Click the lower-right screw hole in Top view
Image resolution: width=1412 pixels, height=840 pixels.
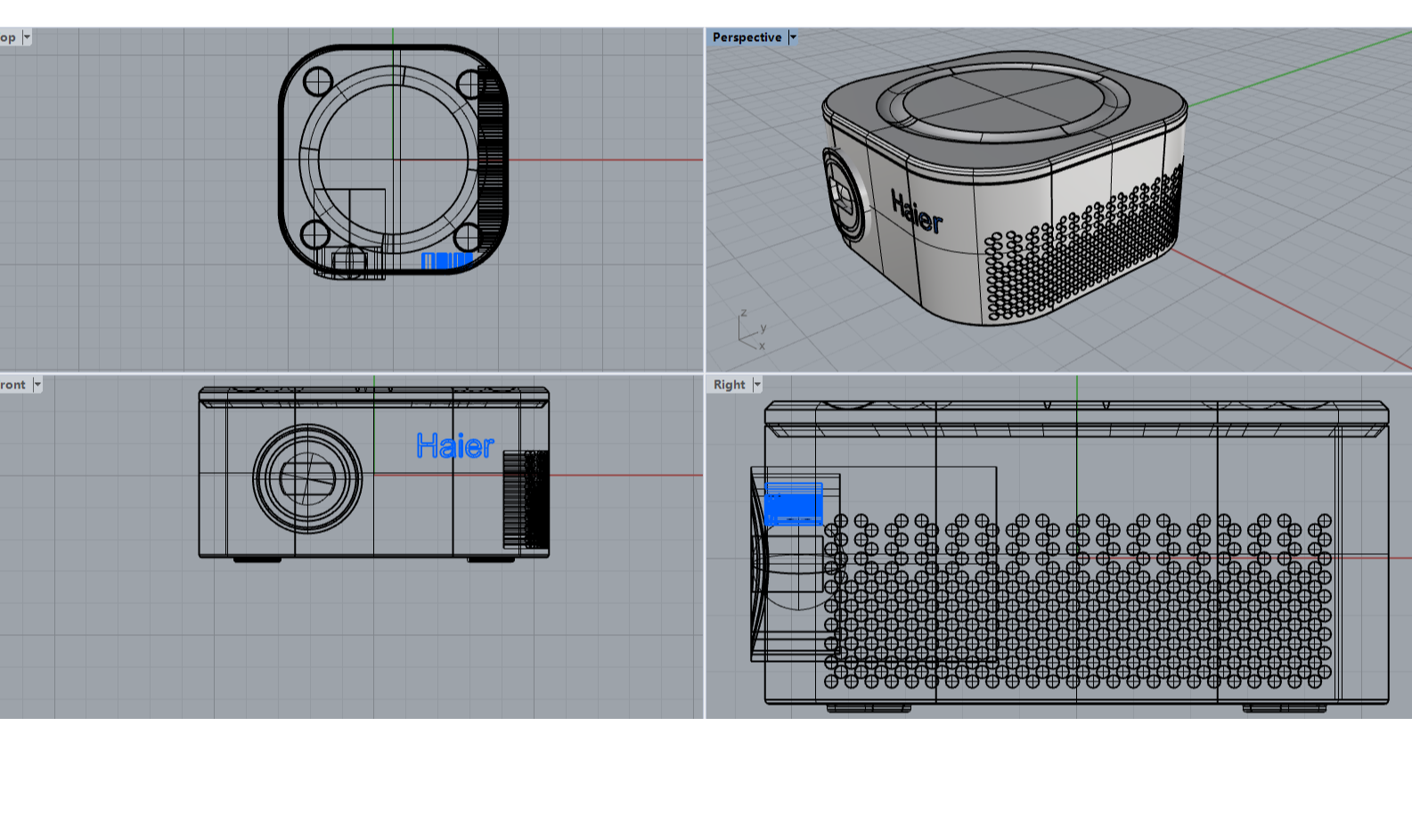coord(468,237)
